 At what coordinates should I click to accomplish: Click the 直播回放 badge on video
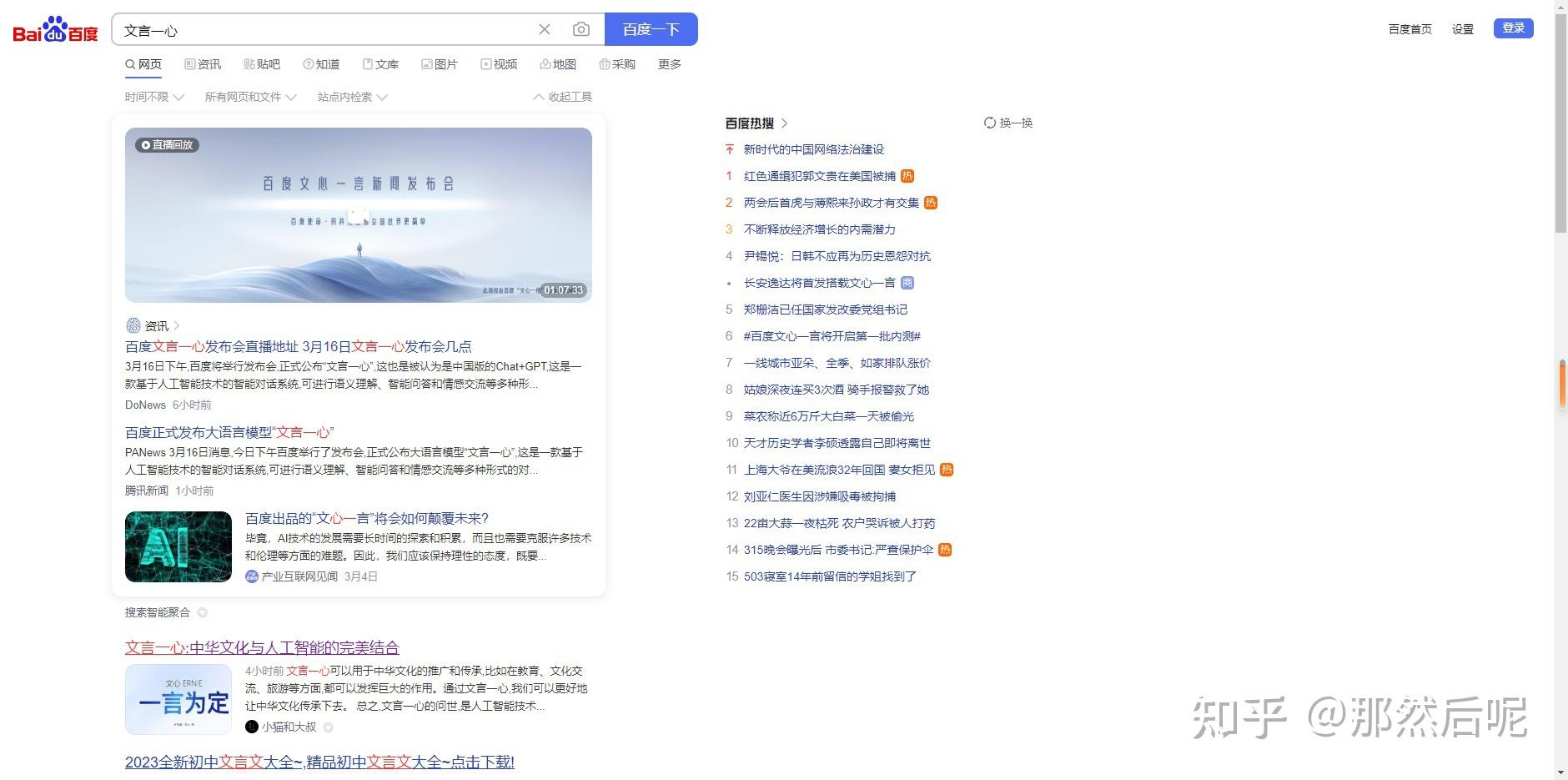click(x=167, y=144)
